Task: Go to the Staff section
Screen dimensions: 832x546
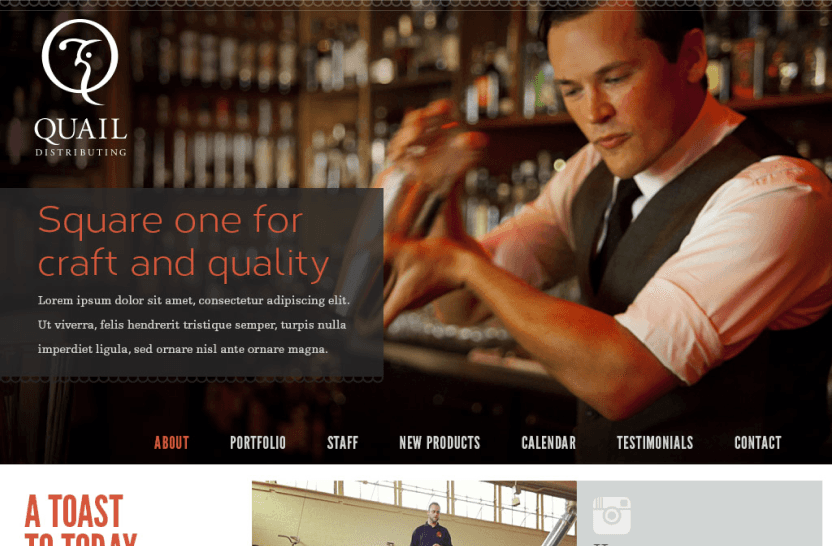Action: tap(342, 443)
